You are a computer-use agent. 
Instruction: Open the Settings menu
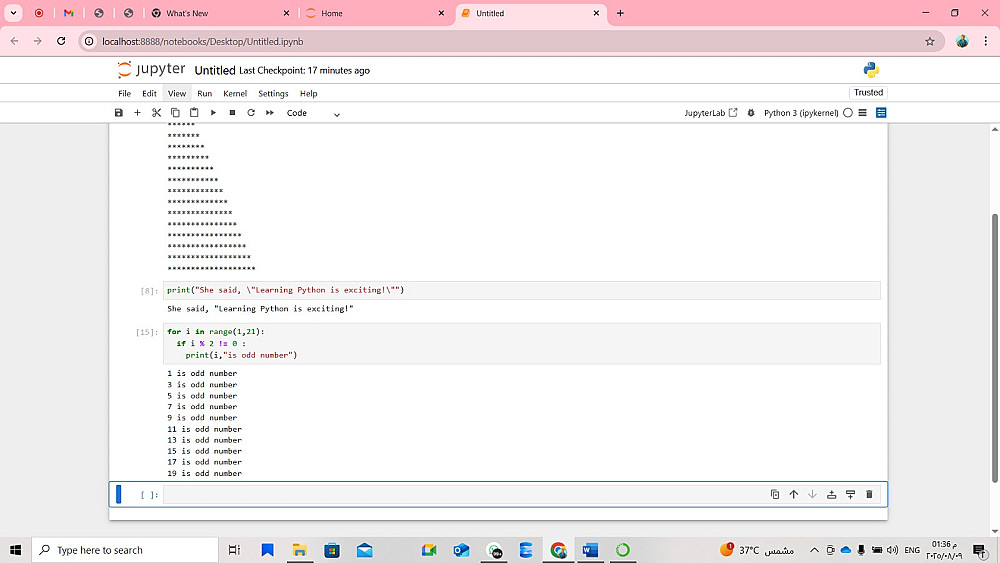point(273,93)
